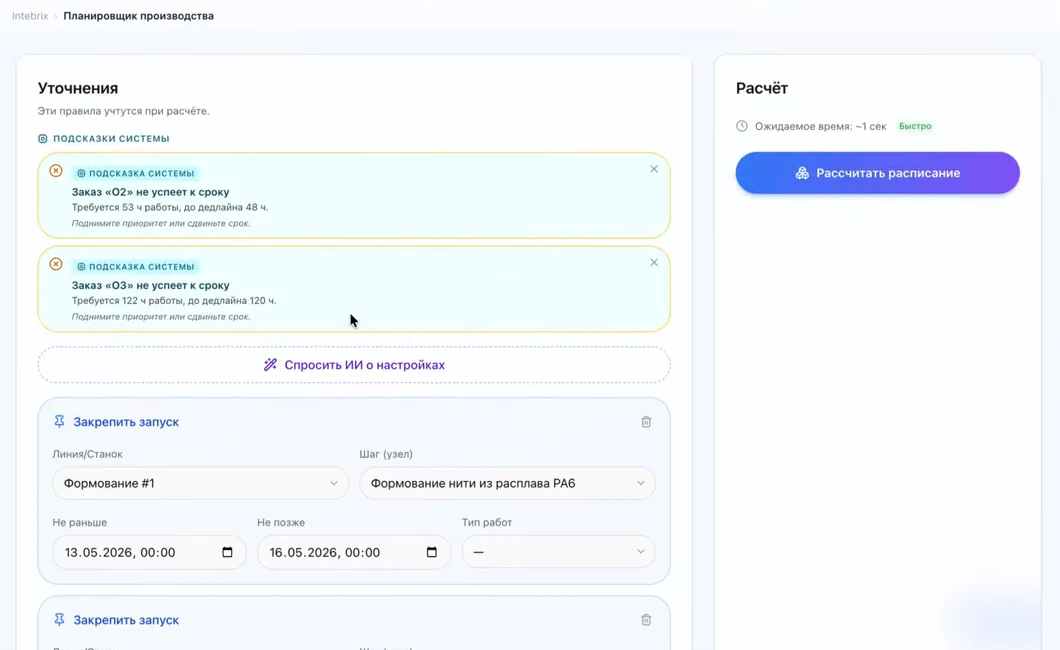Click the orange warning icon on the «О2» hint

56,171
